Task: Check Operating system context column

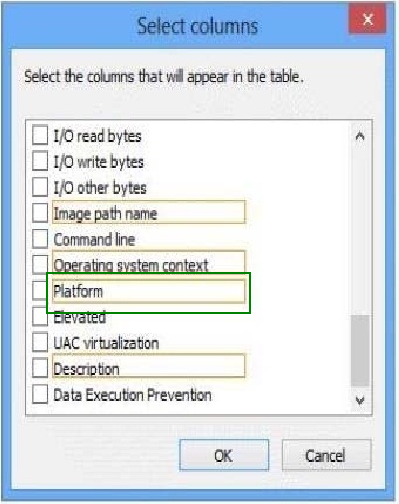Action: (40, 264)
